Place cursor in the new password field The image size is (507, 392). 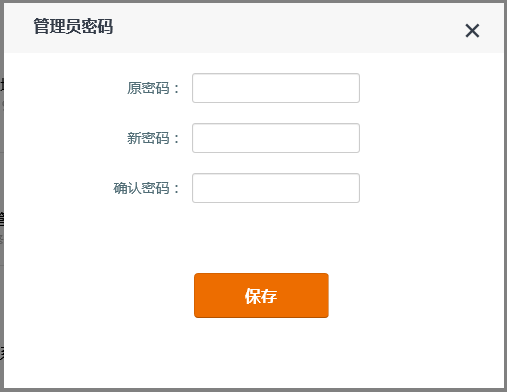276,138
